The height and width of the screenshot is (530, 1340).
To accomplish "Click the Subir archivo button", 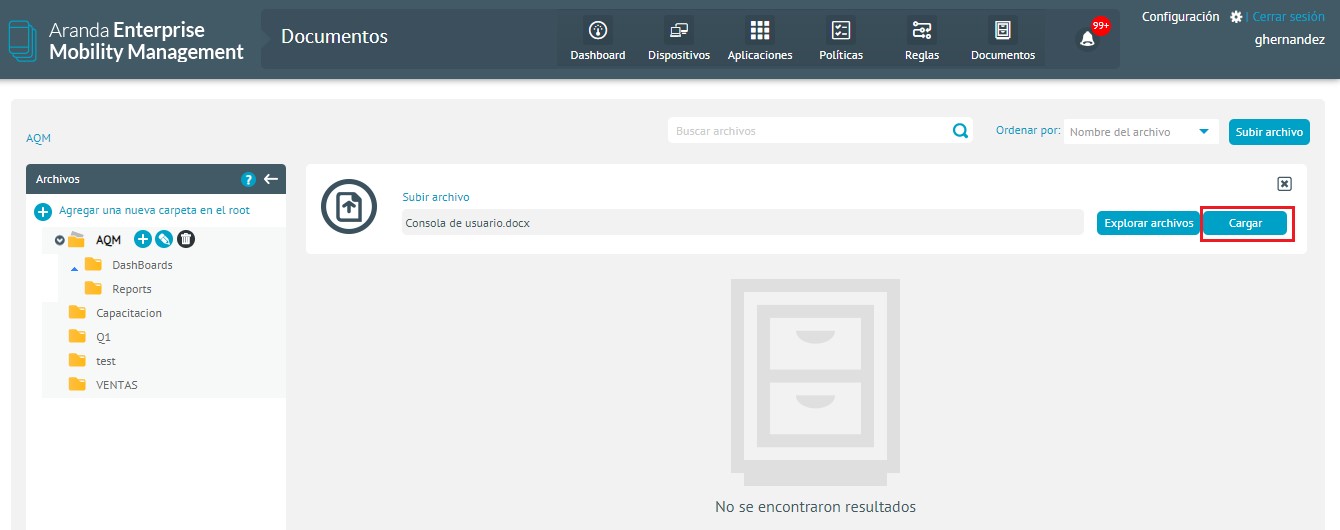I will (x=1269, y=132).
